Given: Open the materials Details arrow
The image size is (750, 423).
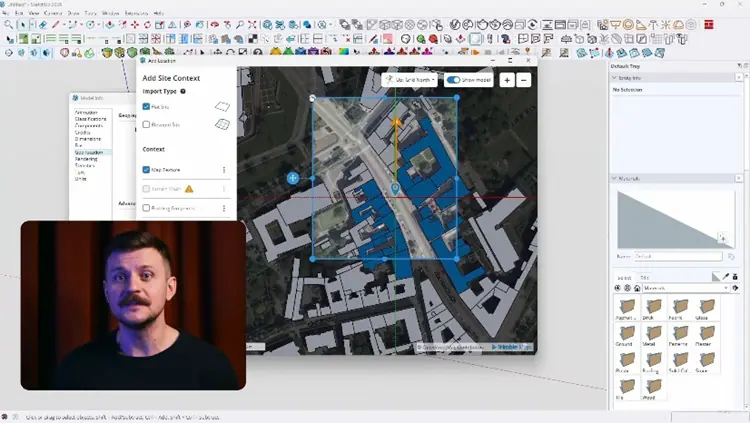Looking at the screenshot, I should point(735,288).
